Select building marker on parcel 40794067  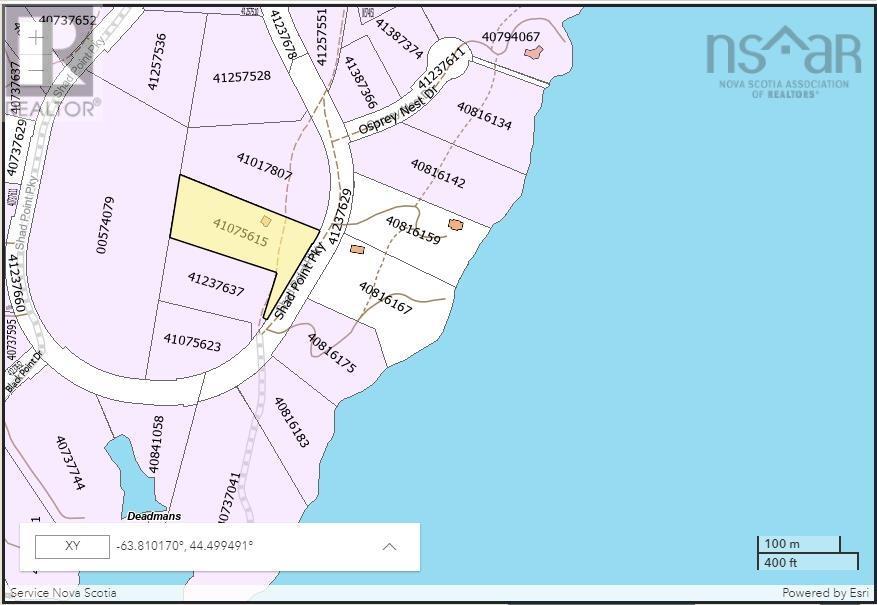[x=532, y=52]
